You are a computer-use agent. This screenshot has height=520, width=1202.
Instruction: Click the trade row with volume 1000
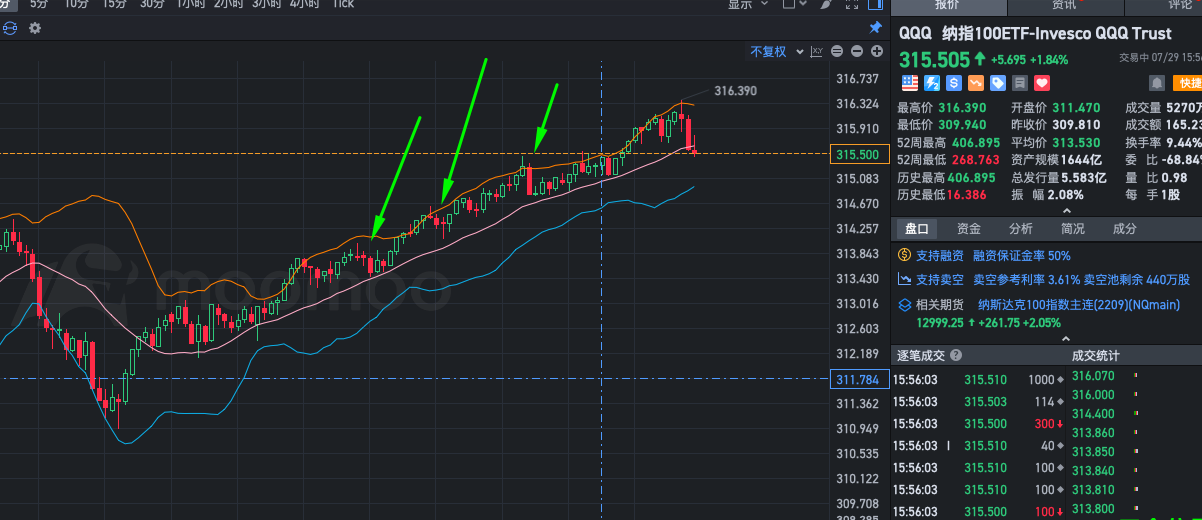(979, 380)
